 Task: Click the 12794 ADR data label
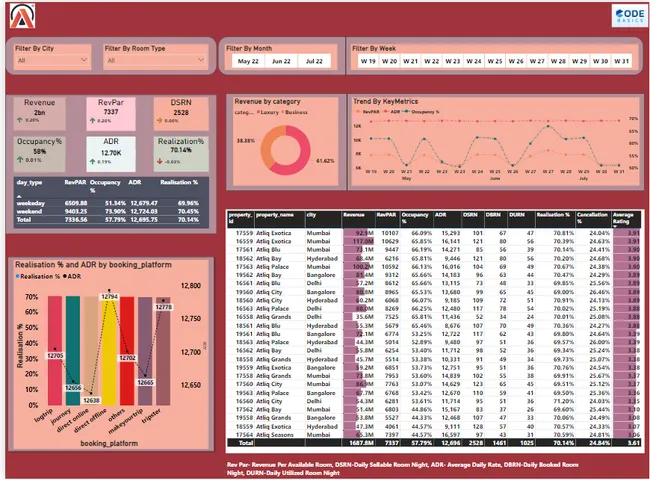[x=109, y=297]
